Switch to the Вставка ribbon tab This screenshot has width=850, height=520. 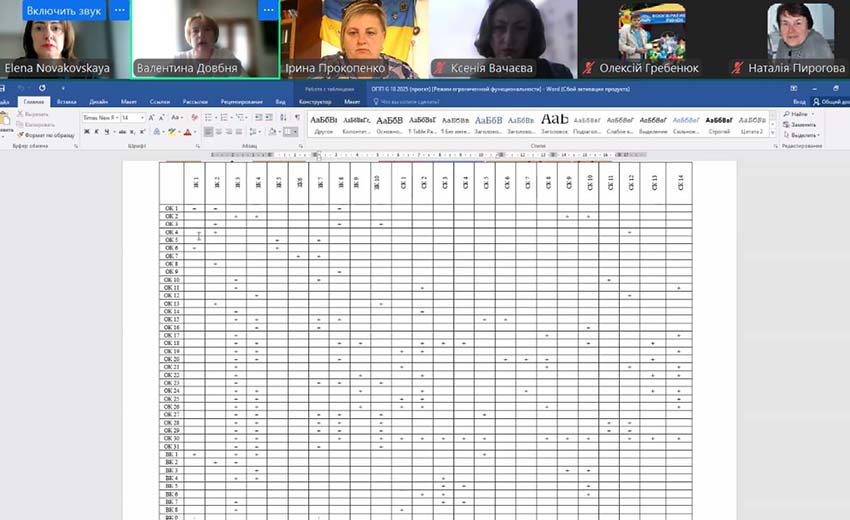click(68, 101)
